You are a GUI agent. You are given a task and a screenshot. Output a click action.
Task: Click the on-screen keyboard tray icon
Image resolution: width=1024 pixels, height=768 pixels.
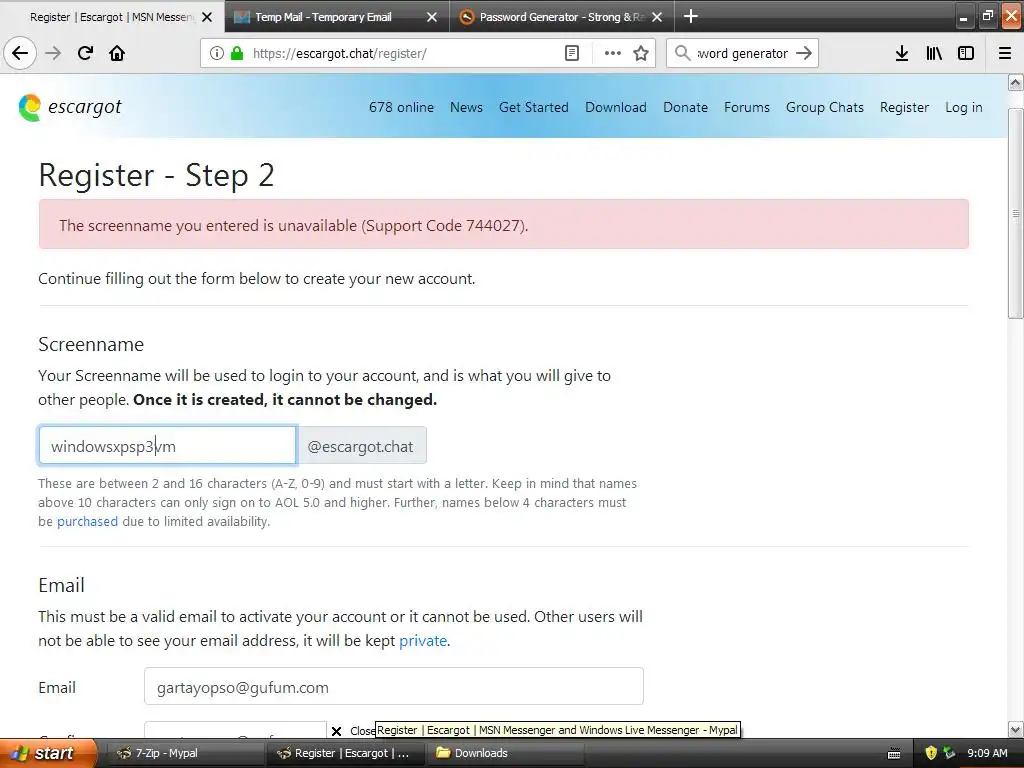pos(894,754)
